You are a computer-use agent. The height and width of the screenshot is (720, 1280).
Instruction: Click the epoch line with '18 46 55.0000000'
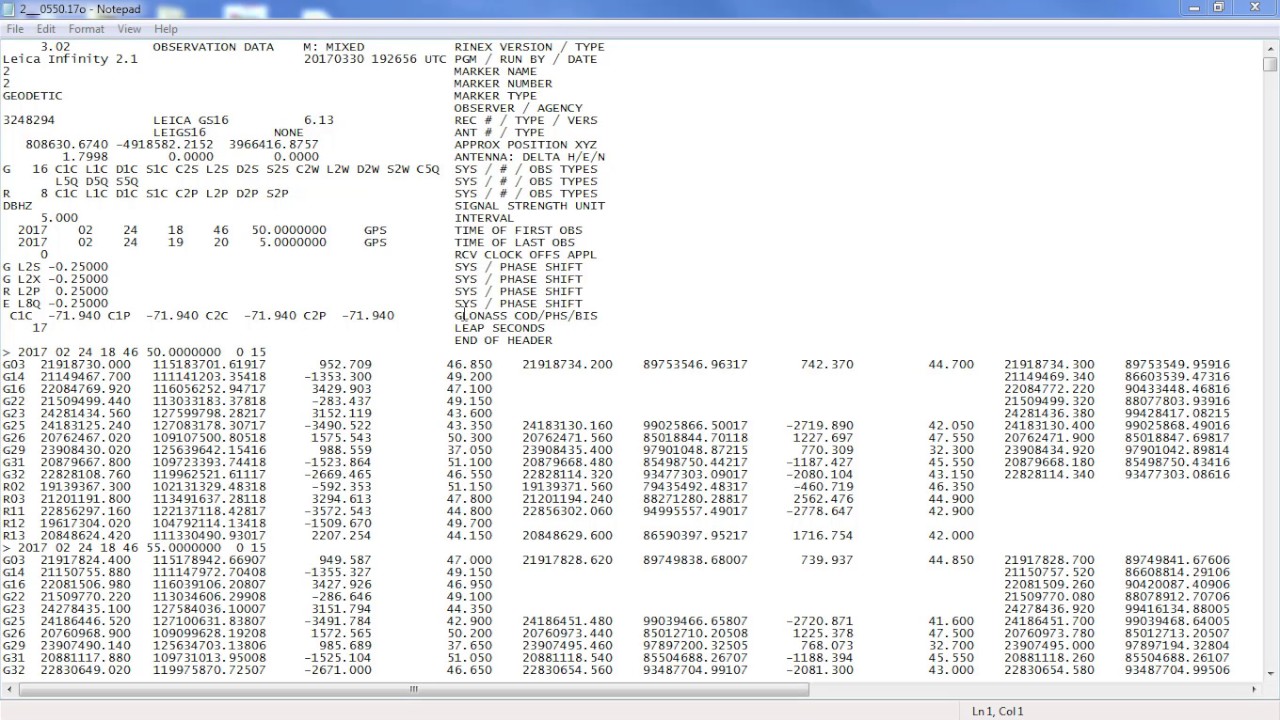coord(134,548)
